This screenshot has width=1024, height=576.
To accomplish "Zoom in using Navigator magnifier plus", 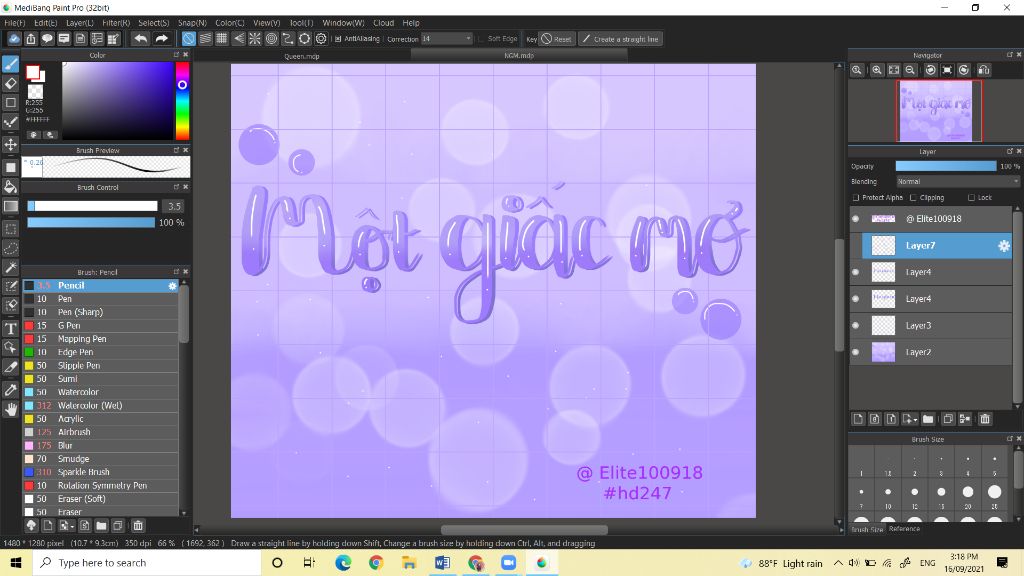I will (x=877, y=70).
